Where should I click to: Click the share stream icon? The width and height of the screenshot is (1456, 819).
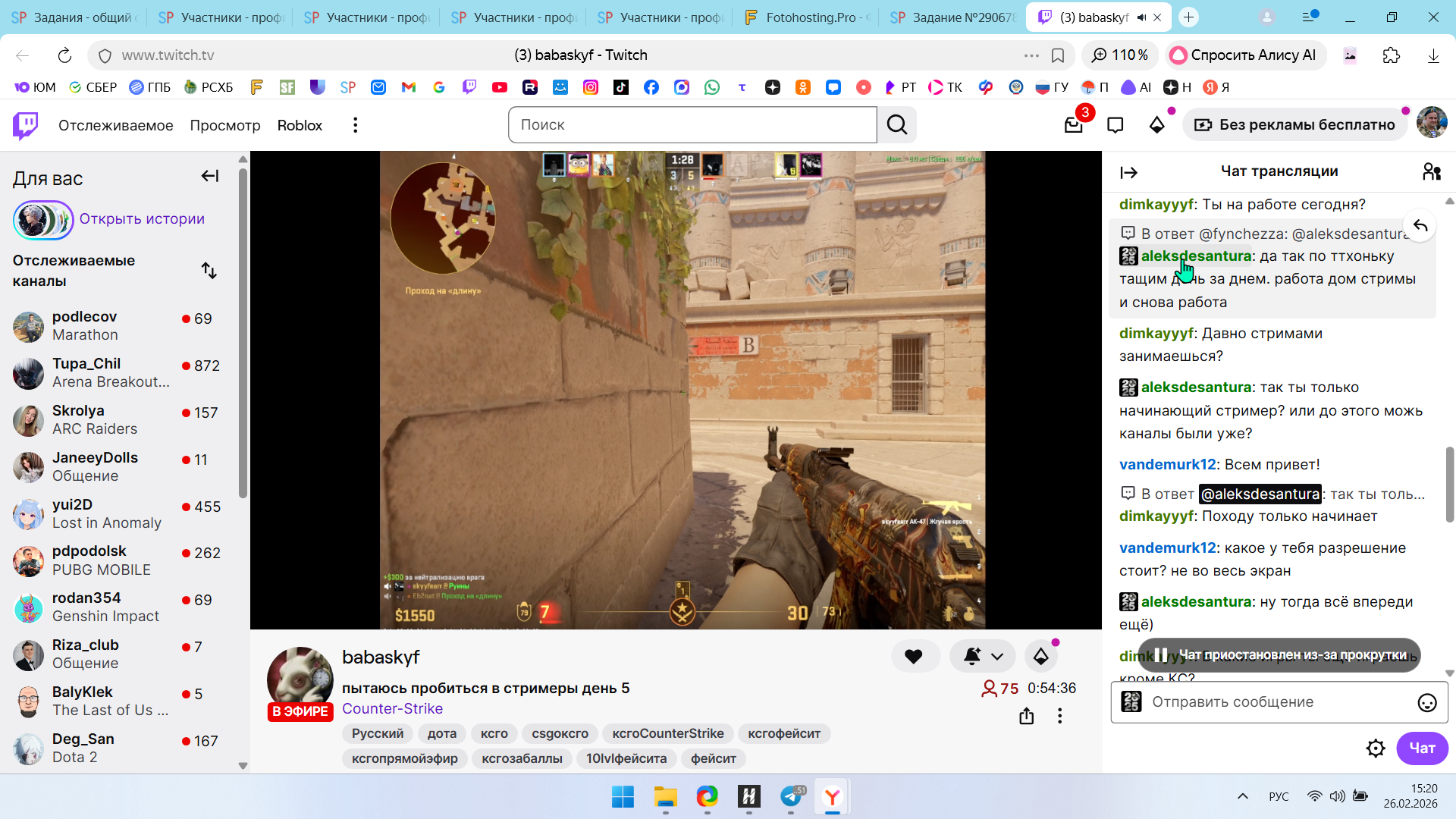tap(1026, 716)
